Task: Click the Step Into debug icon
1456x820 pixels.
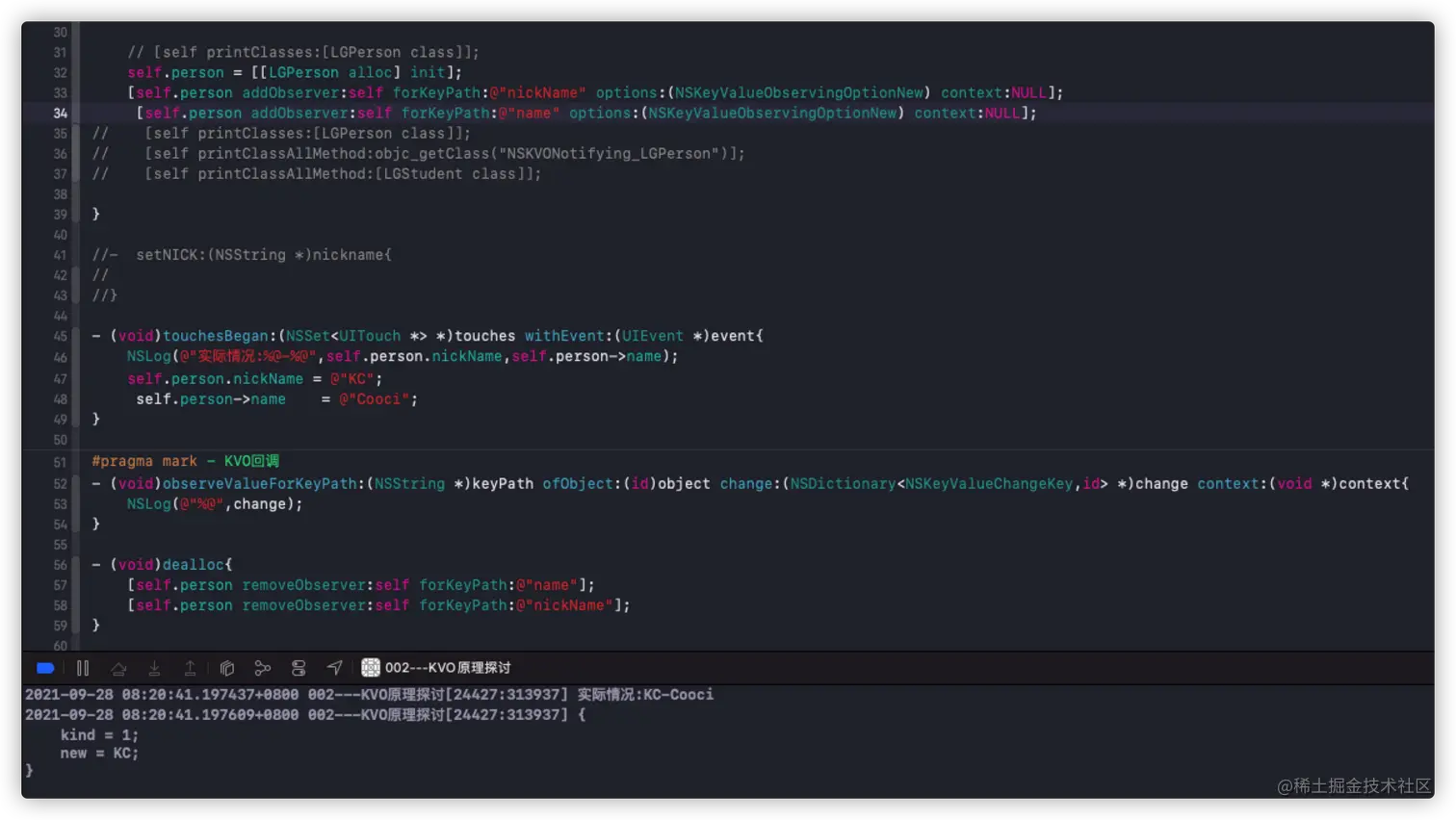Action: coord(154,668)
